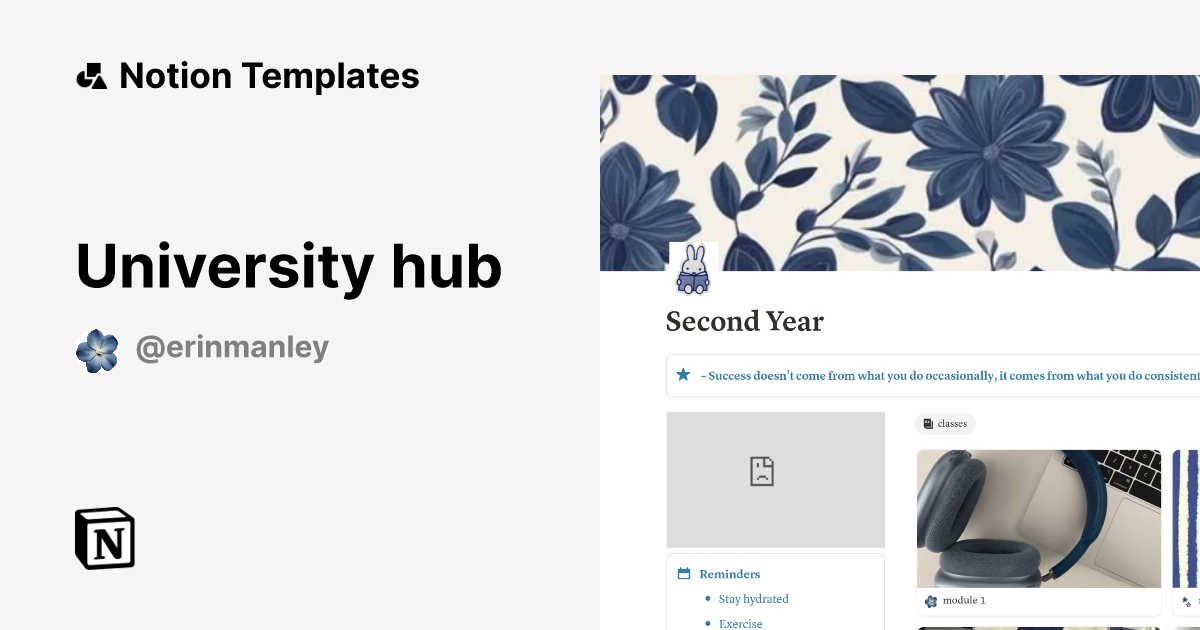Click the bunny page icon above Second Year
The width and height of the screenshot is (1200, 630).
pyautogui.click(x=693, y=268)
